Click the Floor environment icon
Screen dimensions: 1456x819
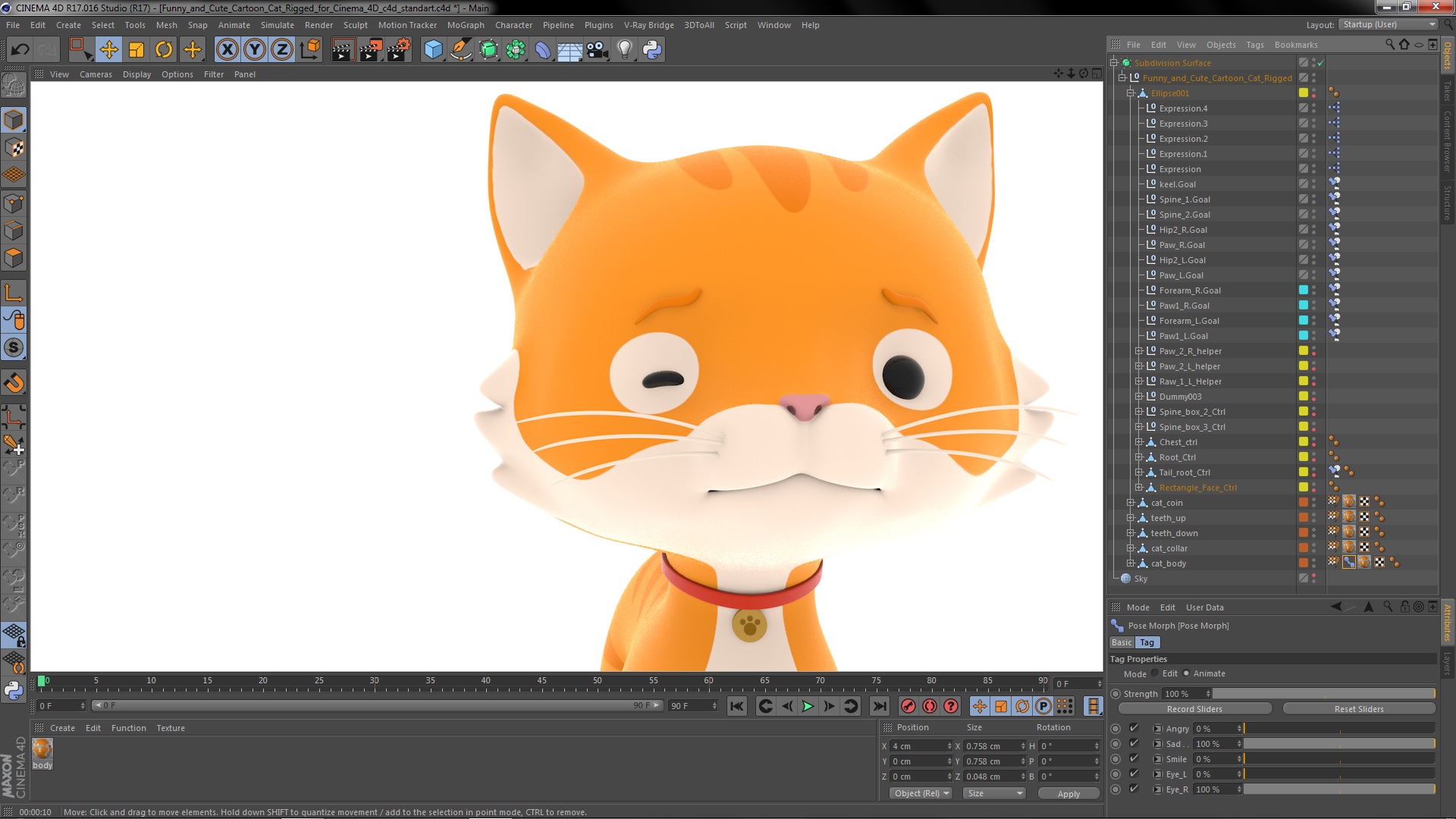(570, 50)
